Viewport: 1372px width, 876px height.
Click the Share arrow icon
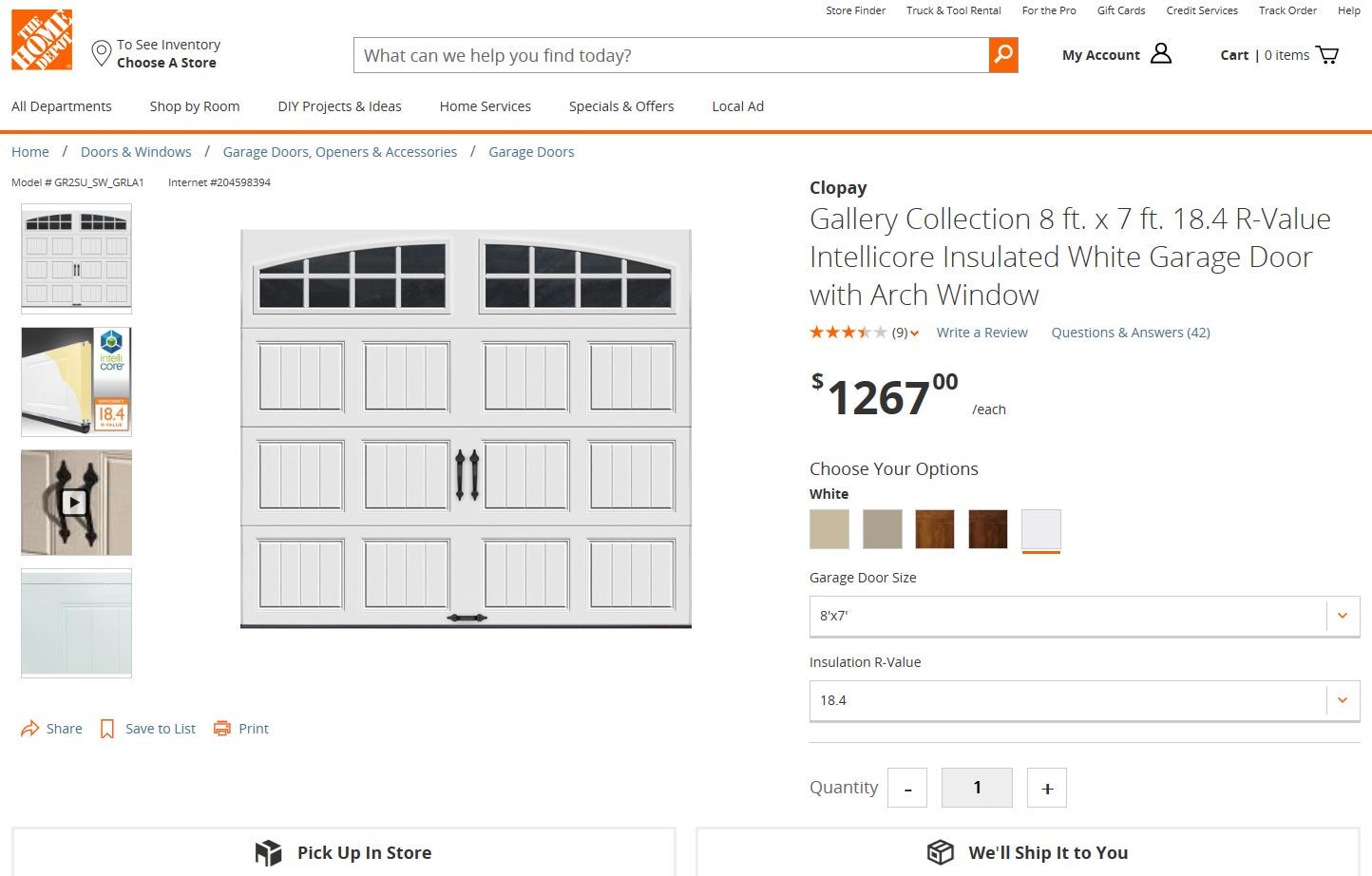(29, 729)
